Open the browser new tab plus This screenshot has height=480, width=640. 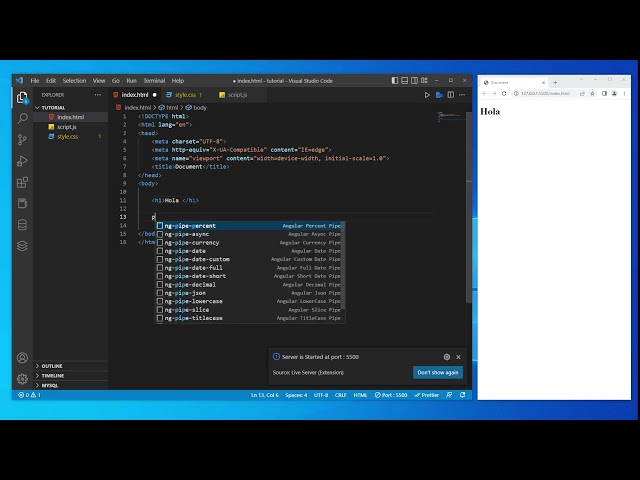[x=555, y=82]
